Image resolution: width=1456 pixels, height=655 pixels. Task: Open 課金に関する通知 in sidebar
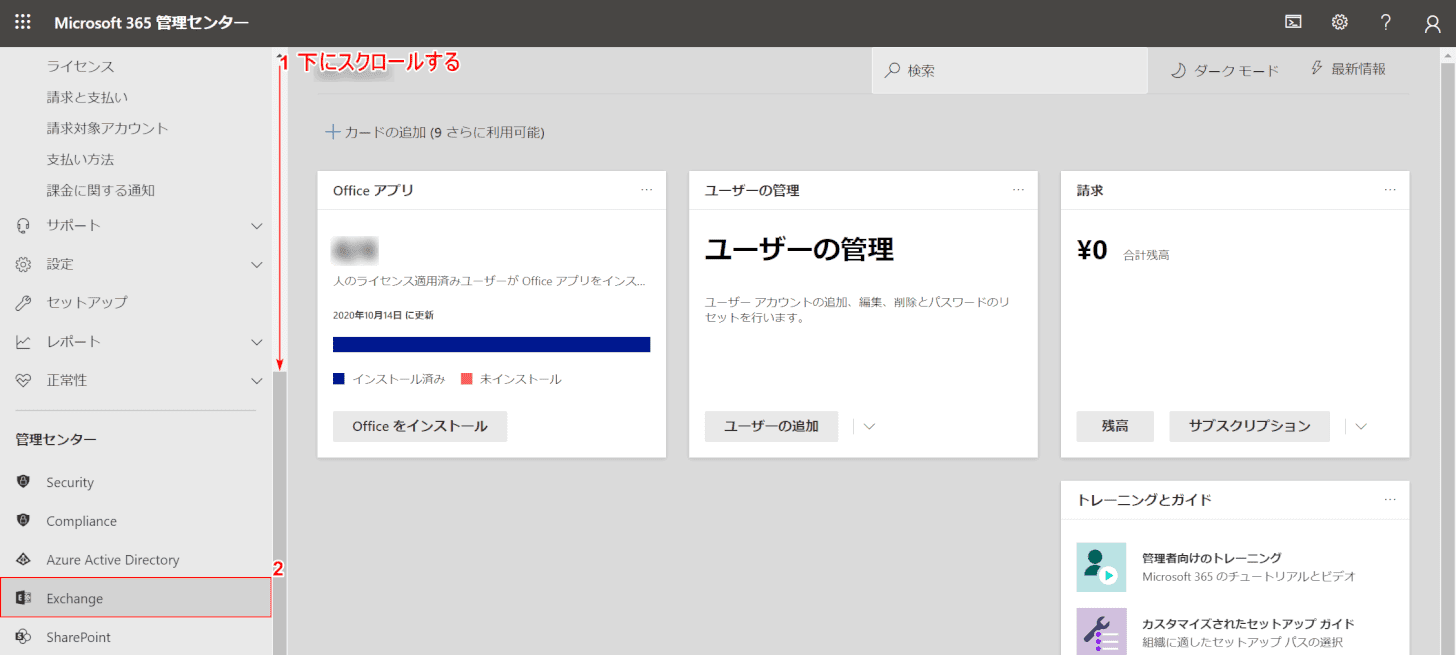pyautogui.click(x=100, y=190)
